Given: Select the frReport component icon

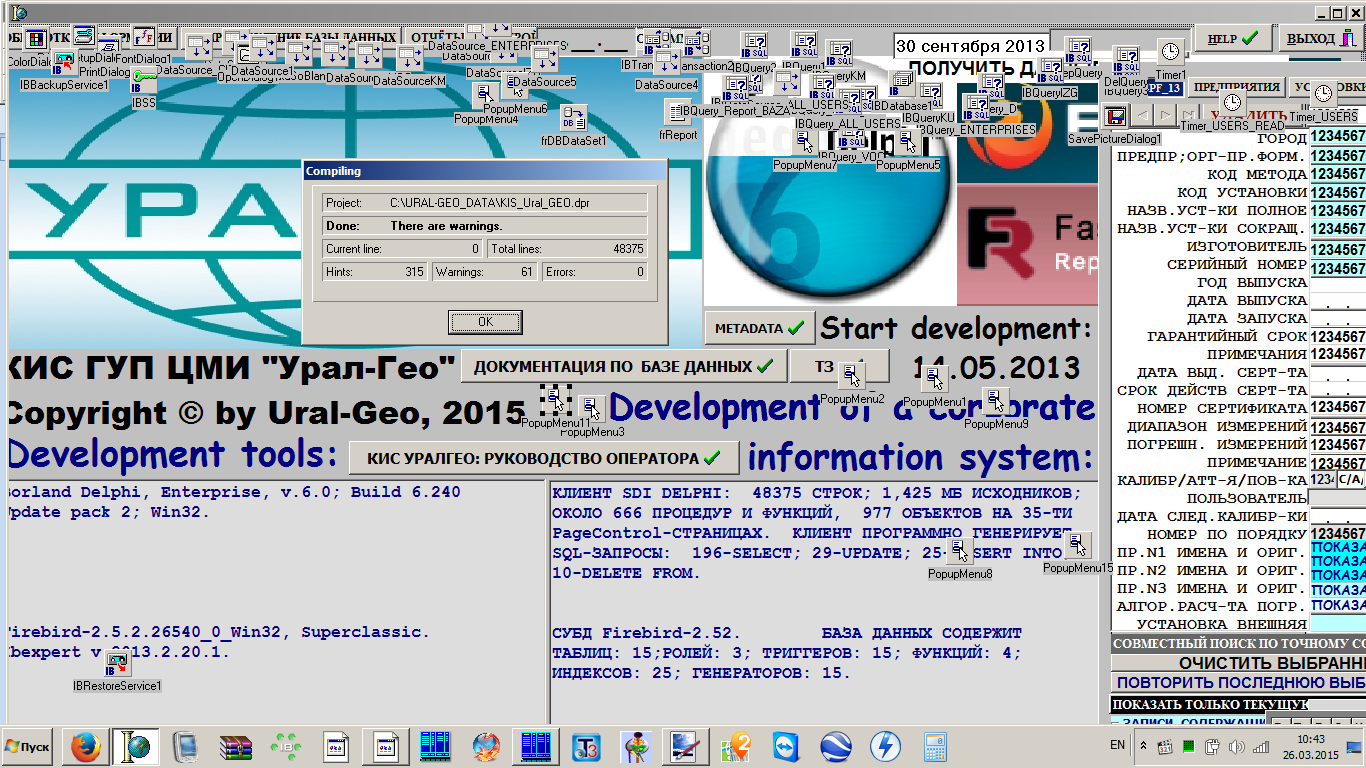Looking at the screenshot, I should point(678,112).
